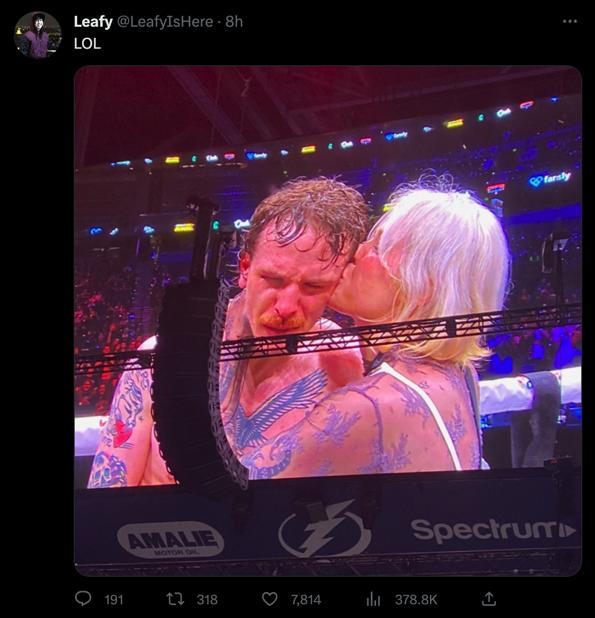Image resolution: width=595 pixels, height=618 pixels.
Task: Click the Spectrum logo in the photo
Action: pos(493,530)
